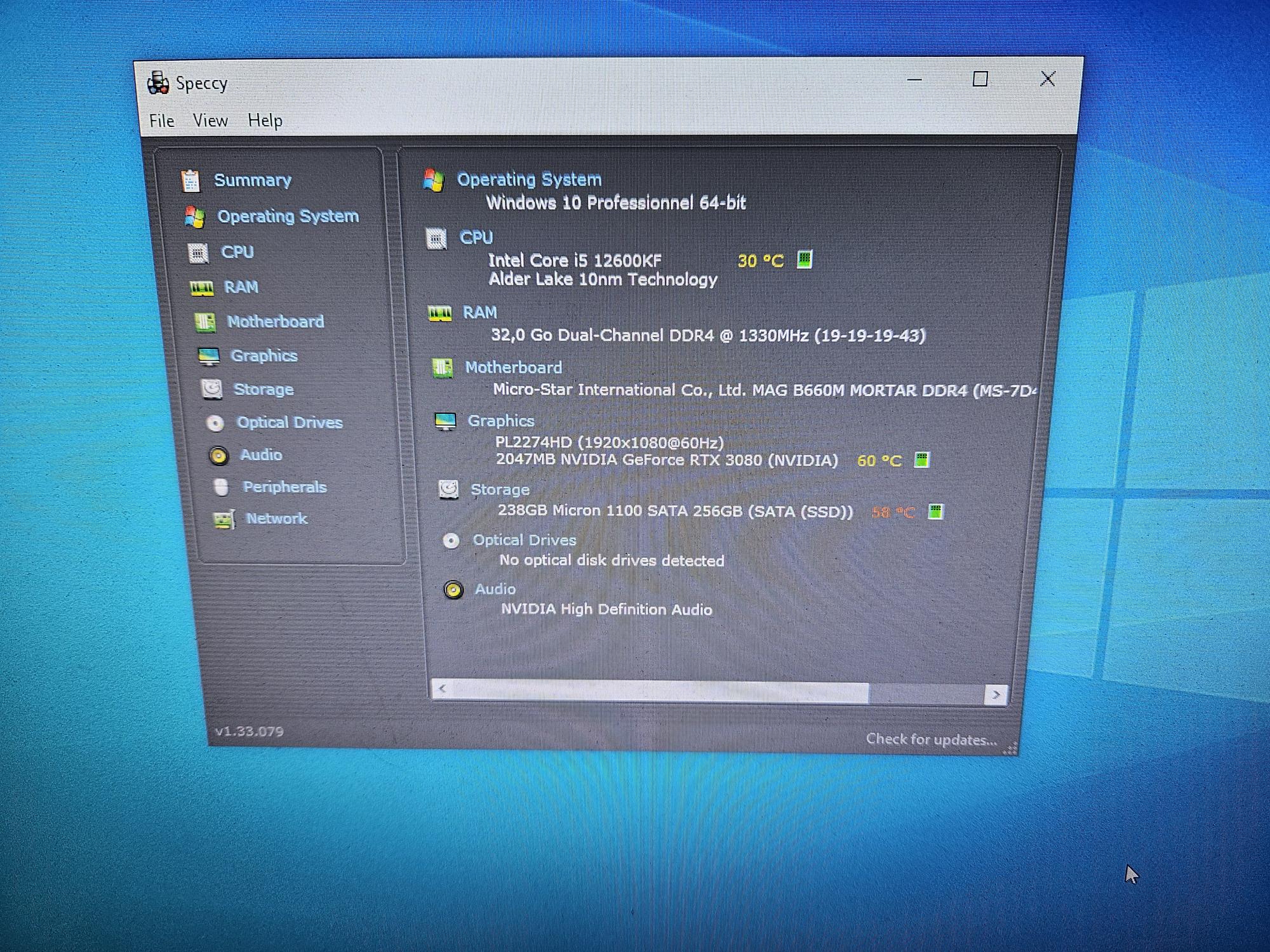Click the 'Micron 1100 SATA 256GB' line
Image resolution: width=1270 pixels, height=952 pixels.
tap(675, 511)
